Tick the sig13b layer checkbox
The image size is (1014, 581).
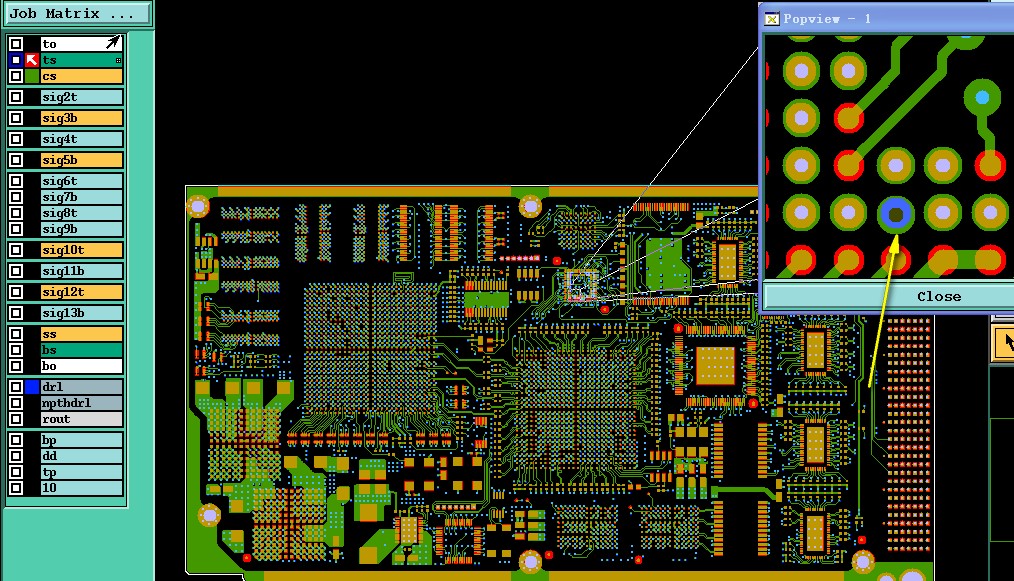16,313
